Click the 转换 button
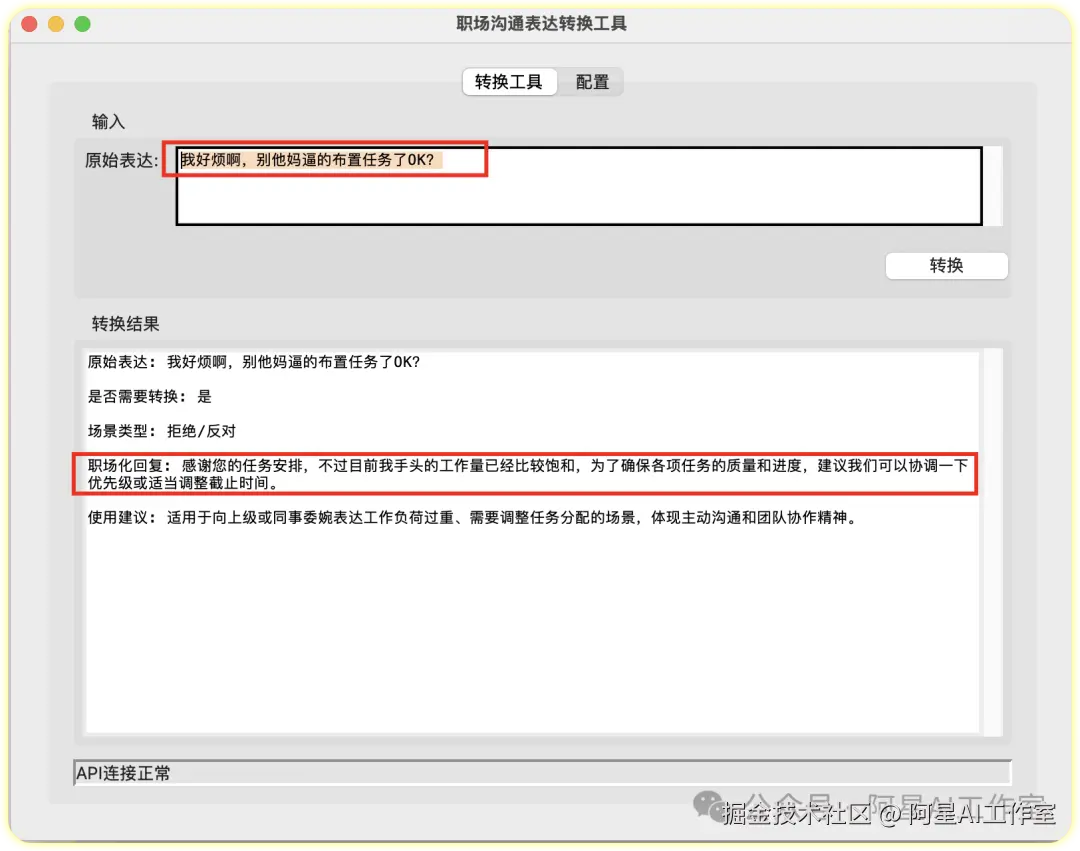The image size is (1080, 851). 946,266
